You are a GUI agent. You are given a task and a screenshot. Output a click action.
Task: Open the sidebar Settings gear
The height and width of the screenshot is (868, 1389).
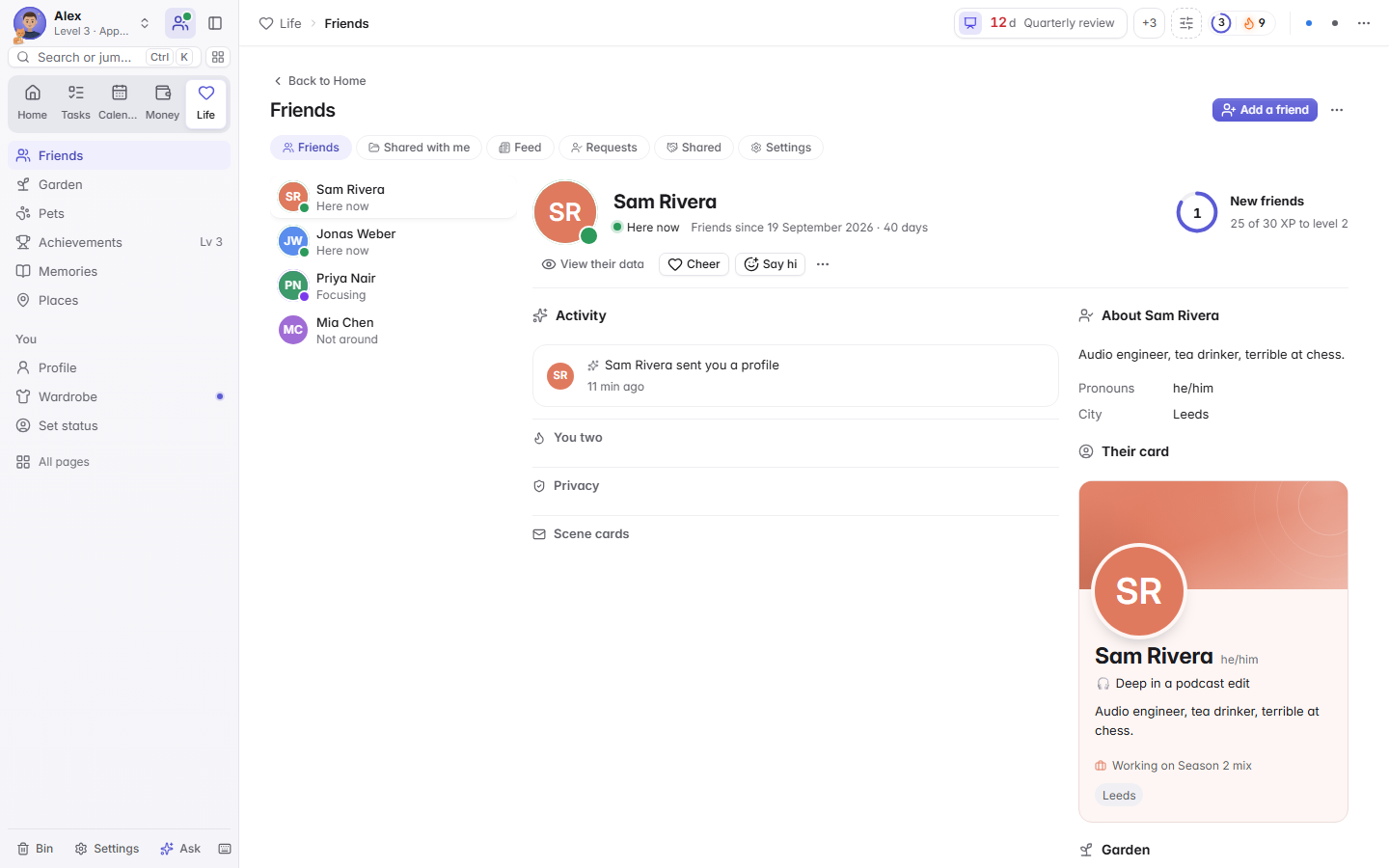pos(107,849)
